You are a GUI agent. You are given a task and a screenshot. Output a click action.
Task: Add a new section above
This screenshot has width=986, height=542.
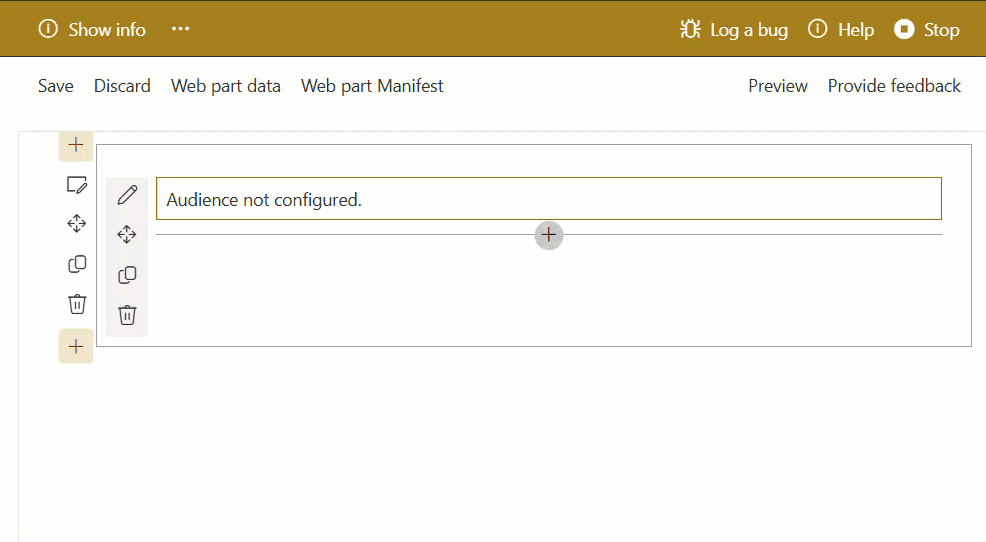click(x=76, y=145)
